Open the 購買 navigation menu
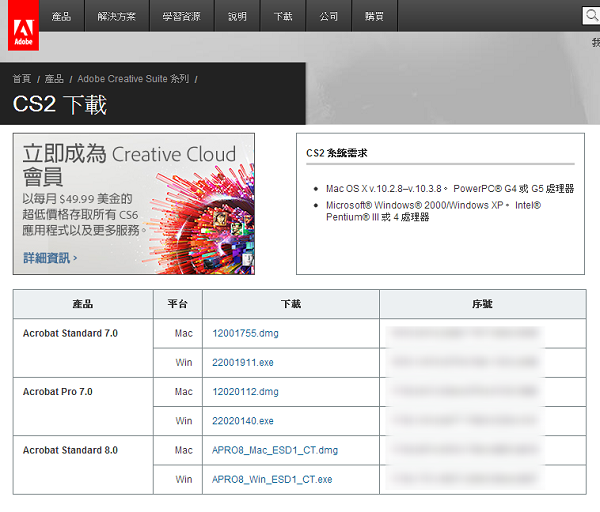 tap(374, 16)
